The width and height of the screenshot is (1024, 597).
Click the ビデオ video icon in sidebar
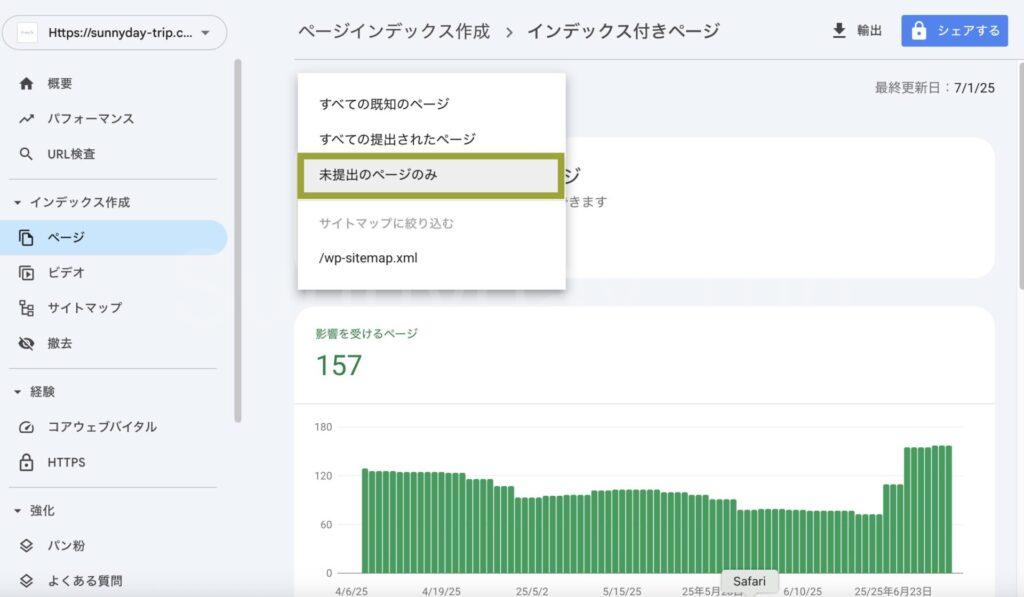(27, 273)
